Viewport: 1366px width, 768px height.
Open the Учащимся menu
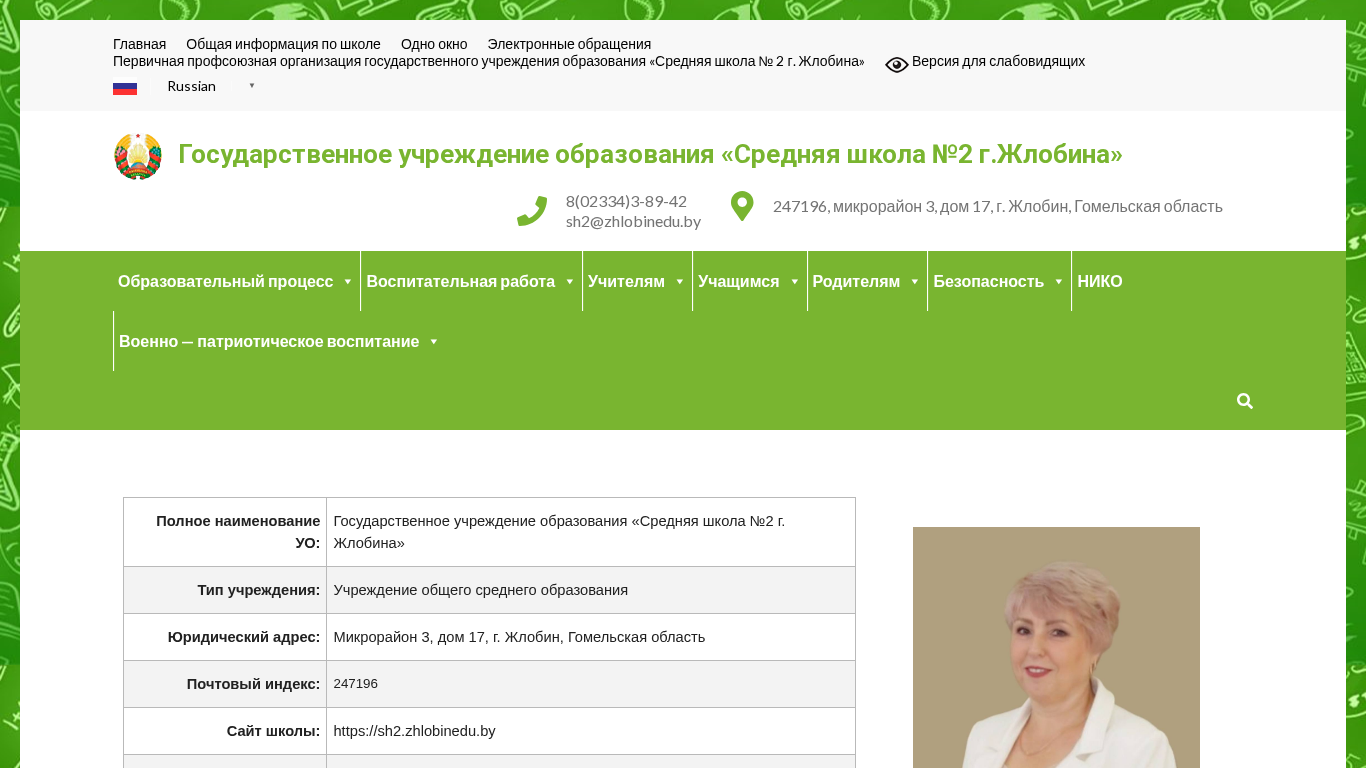coord(748,281)
